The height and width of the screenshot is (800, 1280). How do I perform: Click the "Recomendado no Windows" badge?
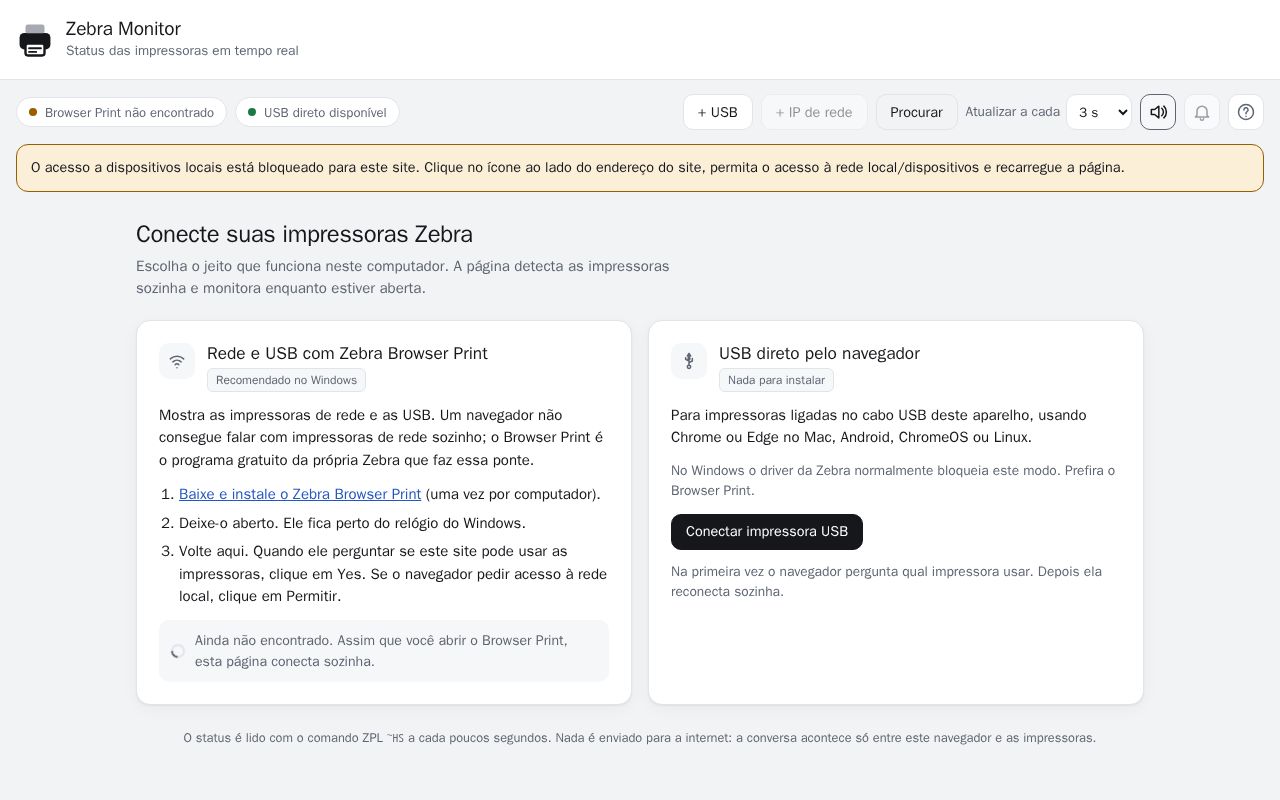tap(286, 380)
